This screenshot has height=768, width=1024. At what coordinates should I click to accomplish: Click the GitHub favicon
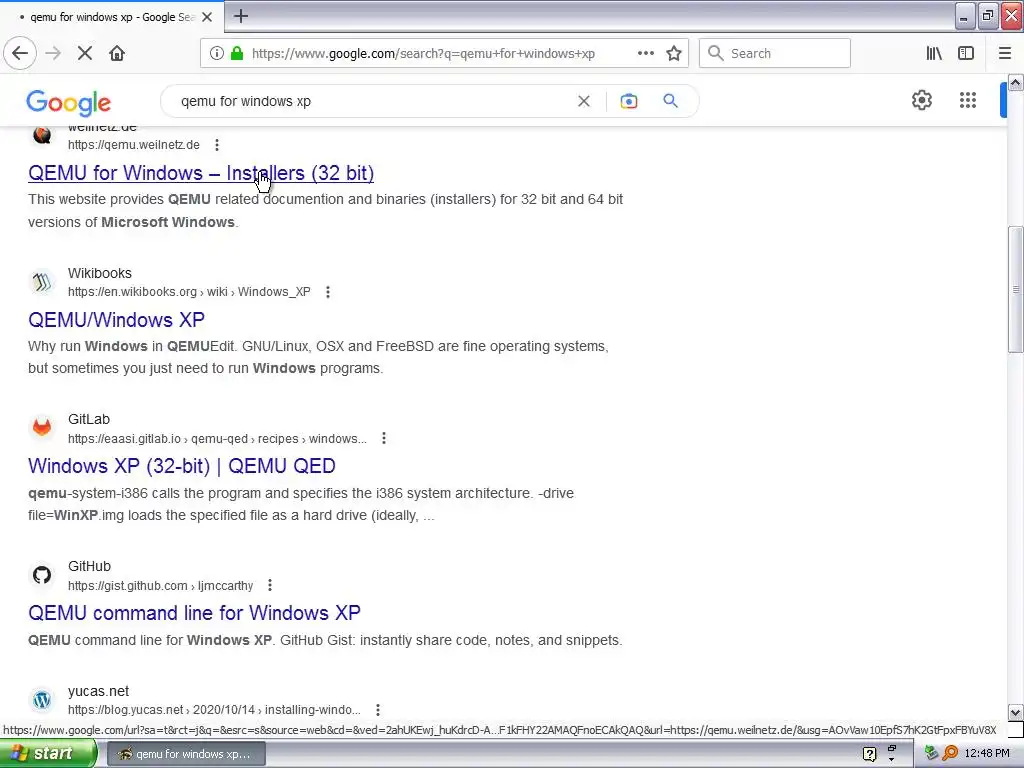[42, 575]
